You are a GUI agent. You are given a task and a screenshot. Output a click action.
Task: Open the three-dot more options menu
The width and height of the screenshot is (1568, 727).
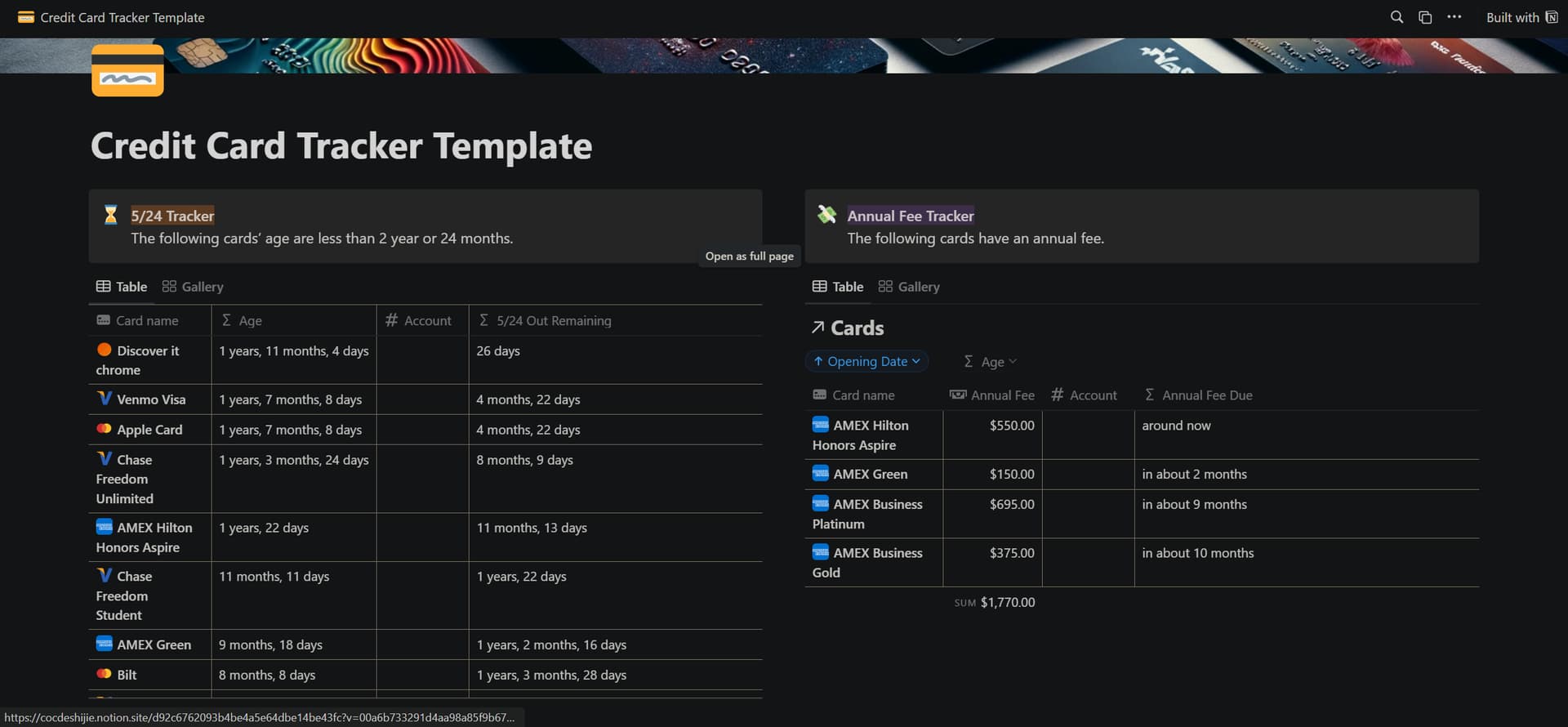1454,17
